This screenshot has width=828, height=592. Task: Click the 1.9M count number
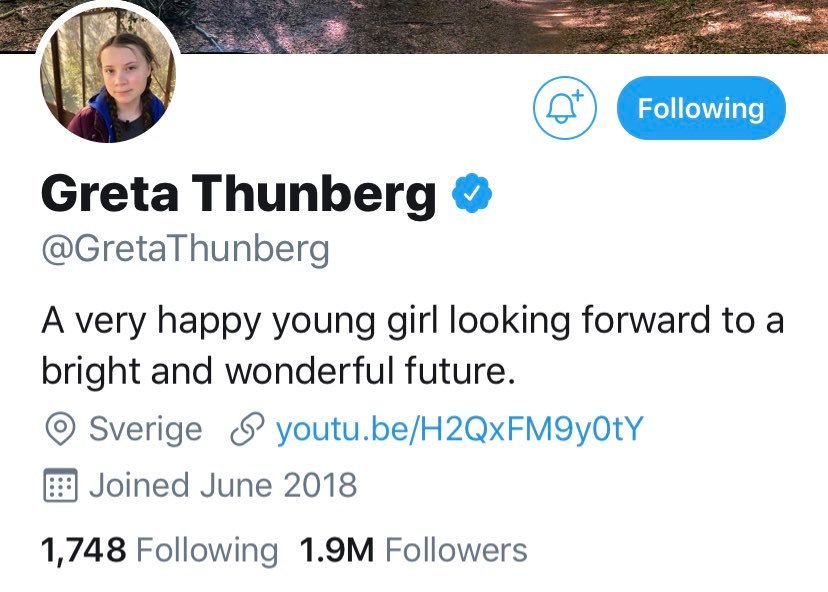point(336,549)
